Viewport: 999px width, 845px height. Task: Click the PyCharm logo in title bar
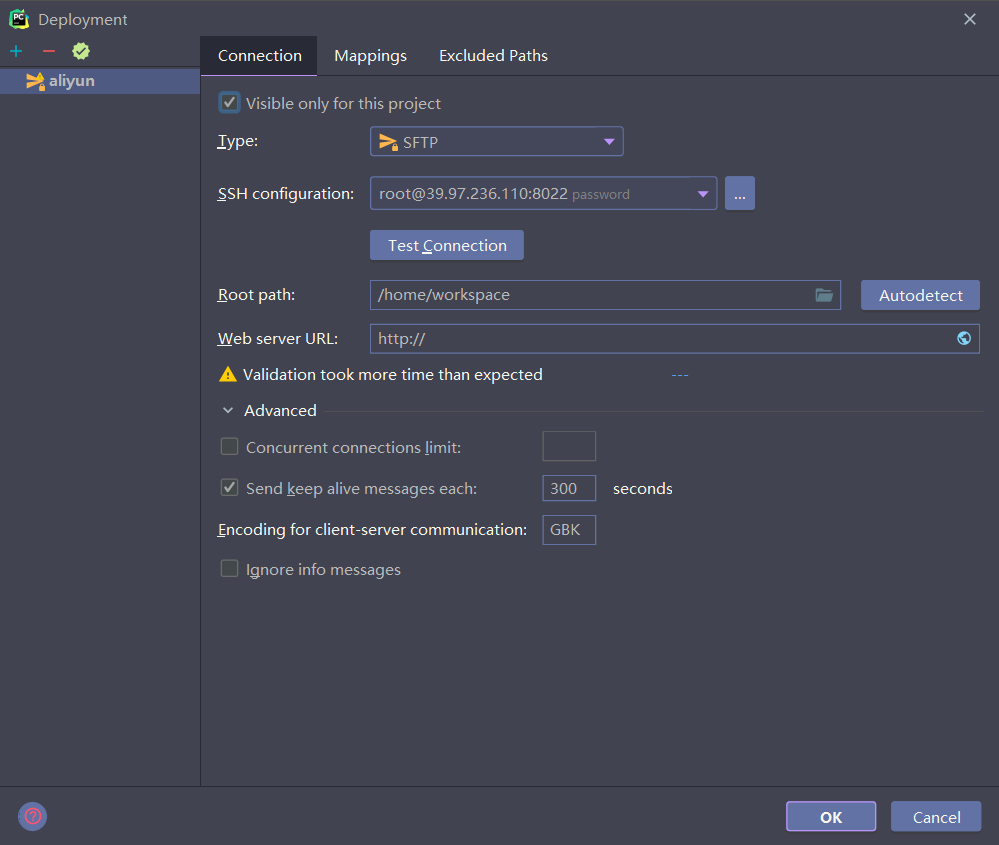click(x=19, y=19)
